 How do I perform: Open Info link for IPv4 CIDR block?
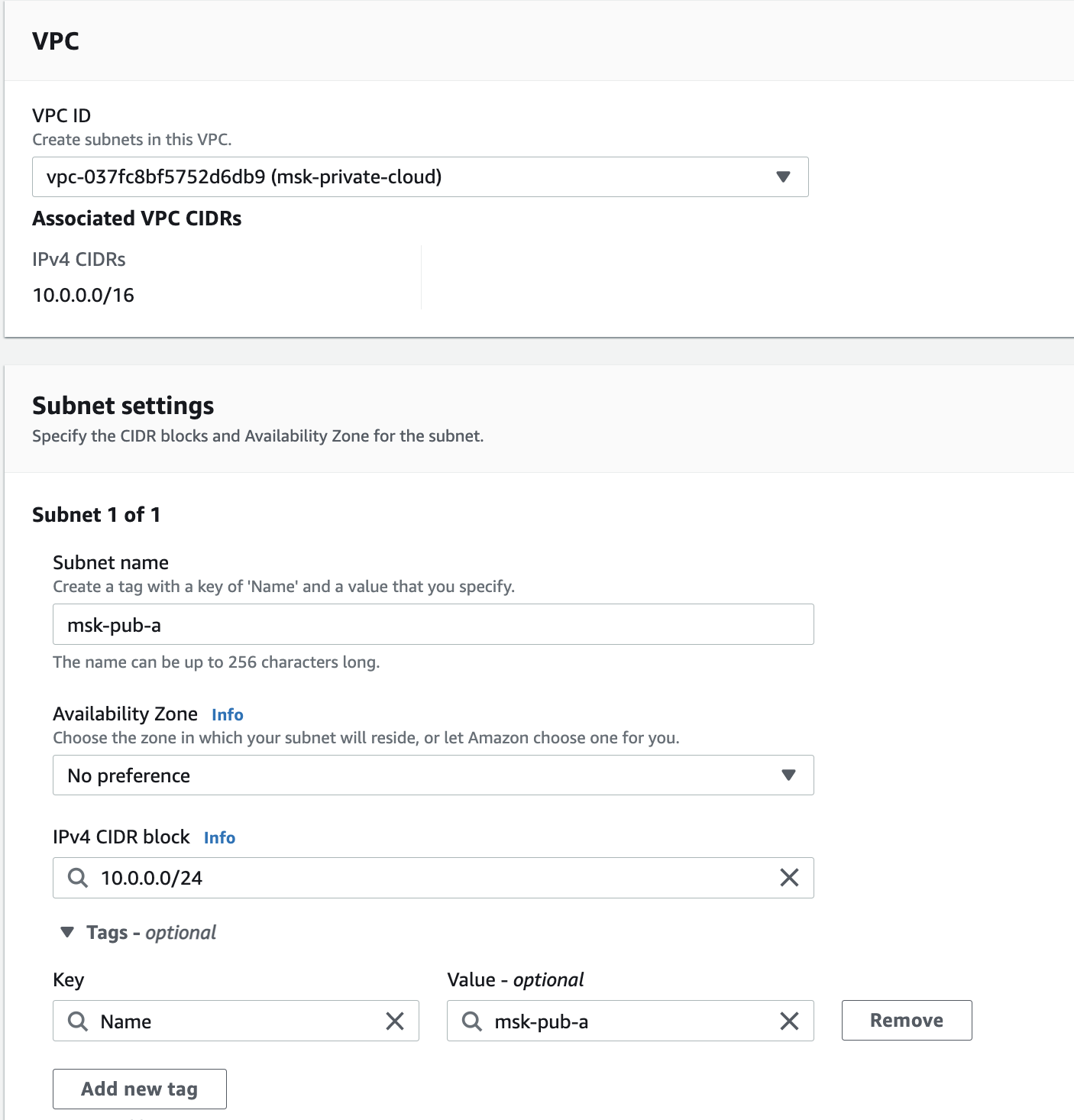point(219,838)
